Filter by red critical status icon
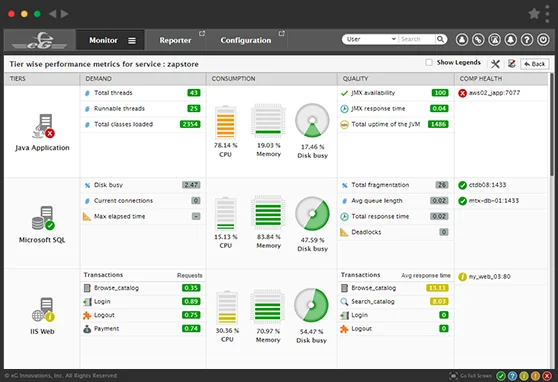 pyautogui.click(x=547, y=376)
